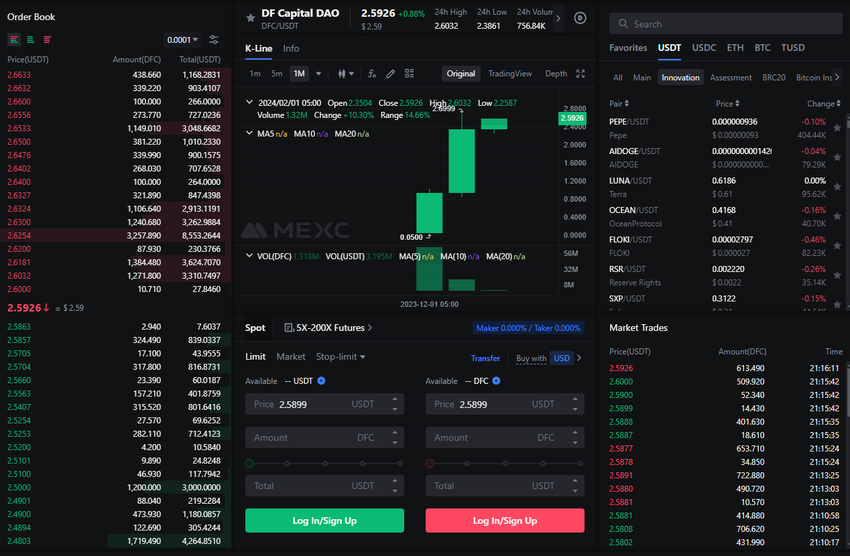Image resolution: width=850 pixels, height=556 pixels.
Task: Click the market Search field
Action: (726, 24)
